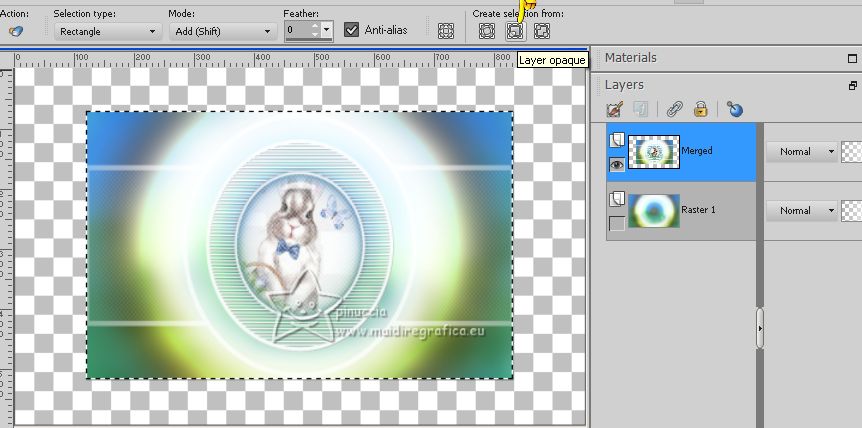Toggle the layer link paperclip icon
This screenshot has height=428, width=862.
(x=674, y=109)
